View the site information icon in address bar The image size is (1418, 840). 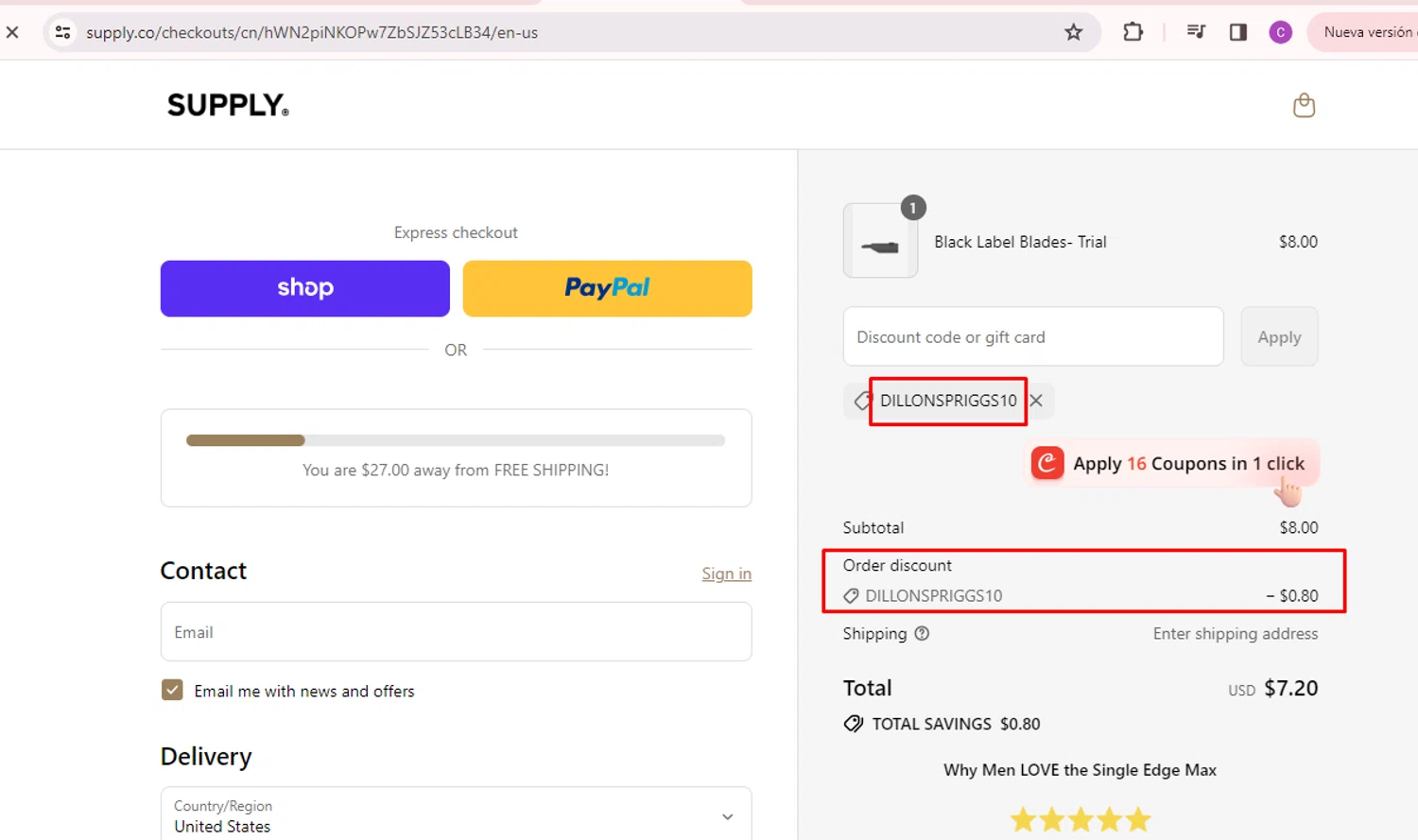[x=63, y=32]
